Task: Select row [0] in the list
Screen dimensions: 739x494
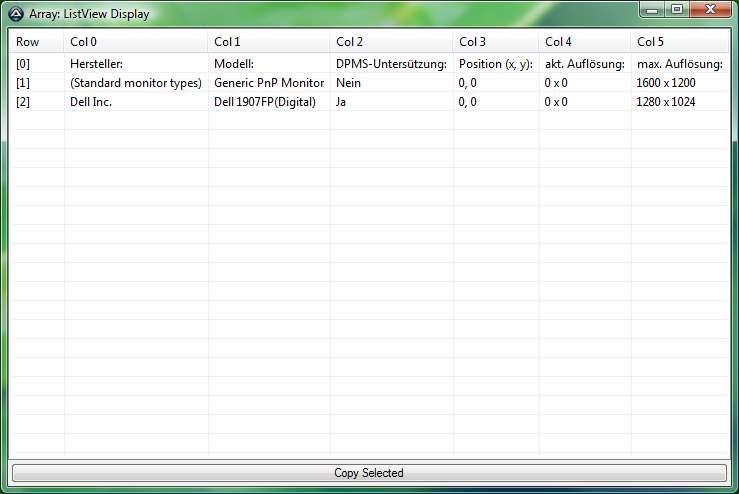Action: (23, 64)
